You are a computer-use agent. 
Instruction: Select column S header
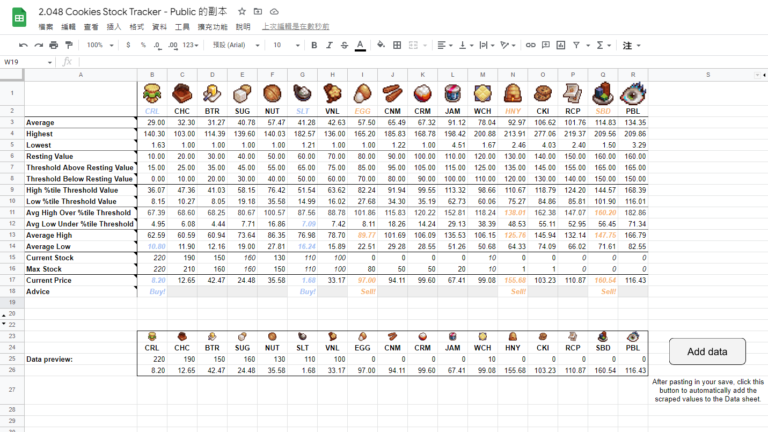[x=708, y=74]
